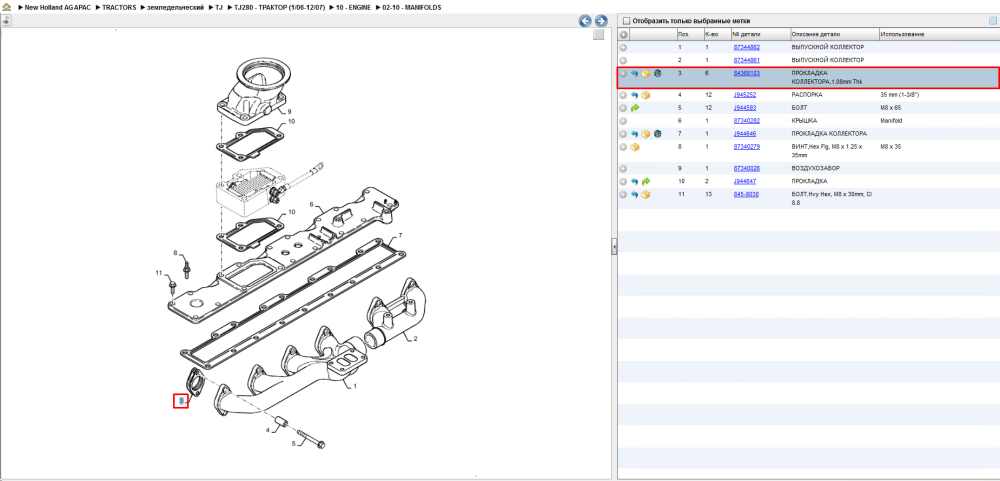Go to the home page icon
The height and width of the screenshot is (481, 1000).
6,7
